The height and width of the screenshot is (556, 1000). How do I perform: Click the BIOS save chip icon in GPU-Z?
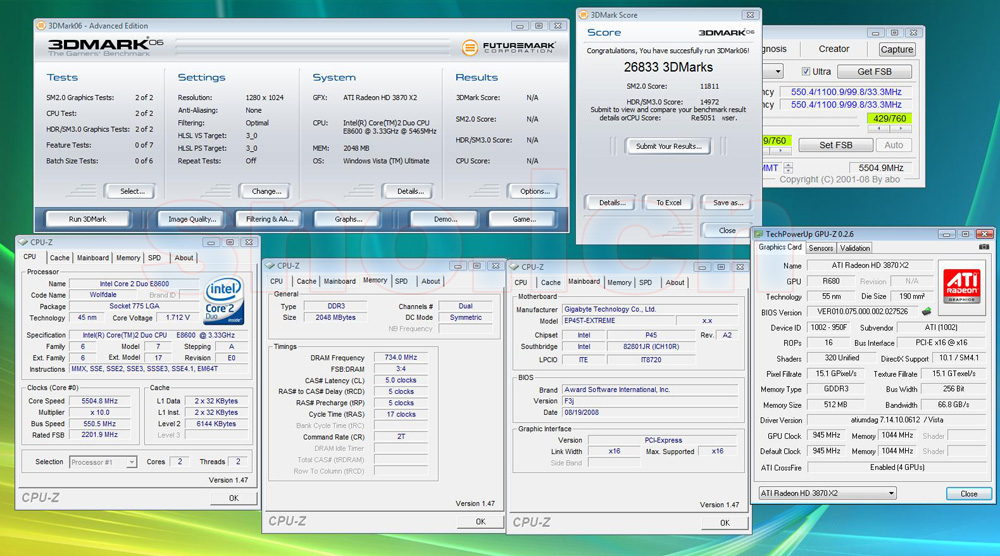[x=926, y=312]
